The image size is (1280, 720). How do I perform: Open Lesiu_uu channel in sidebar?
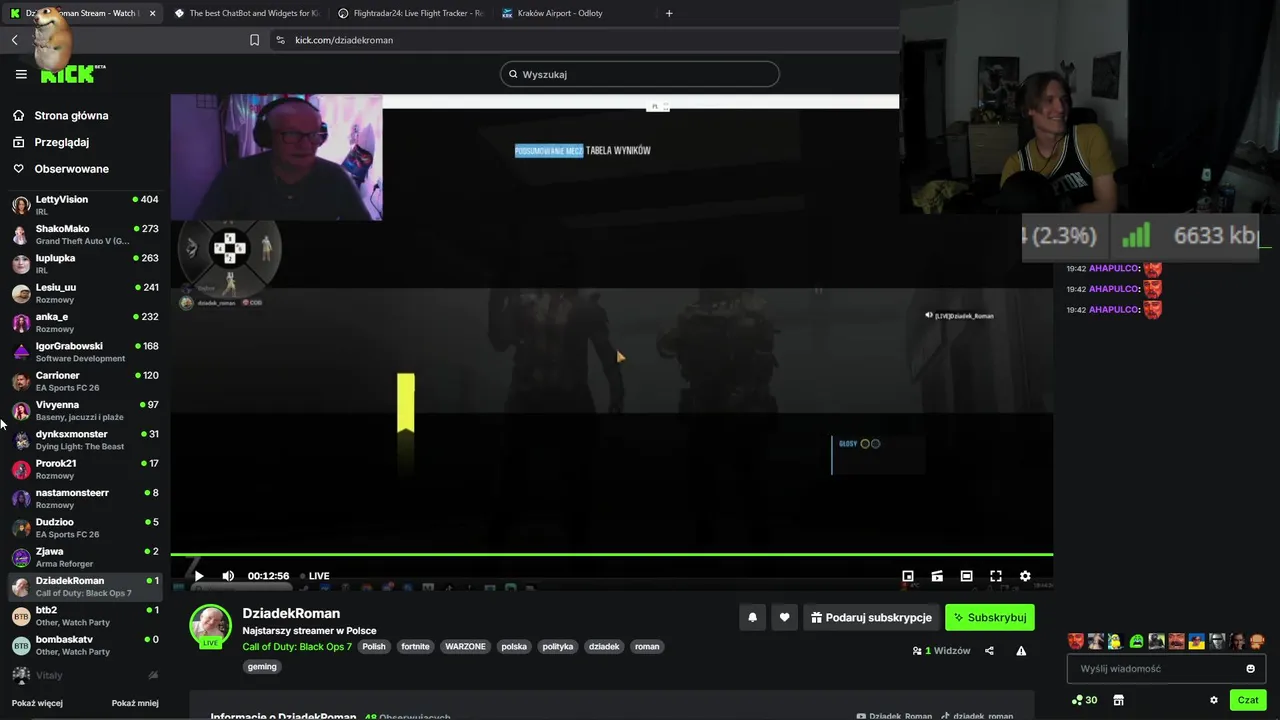pyautogui.click(x=85, y=293)
